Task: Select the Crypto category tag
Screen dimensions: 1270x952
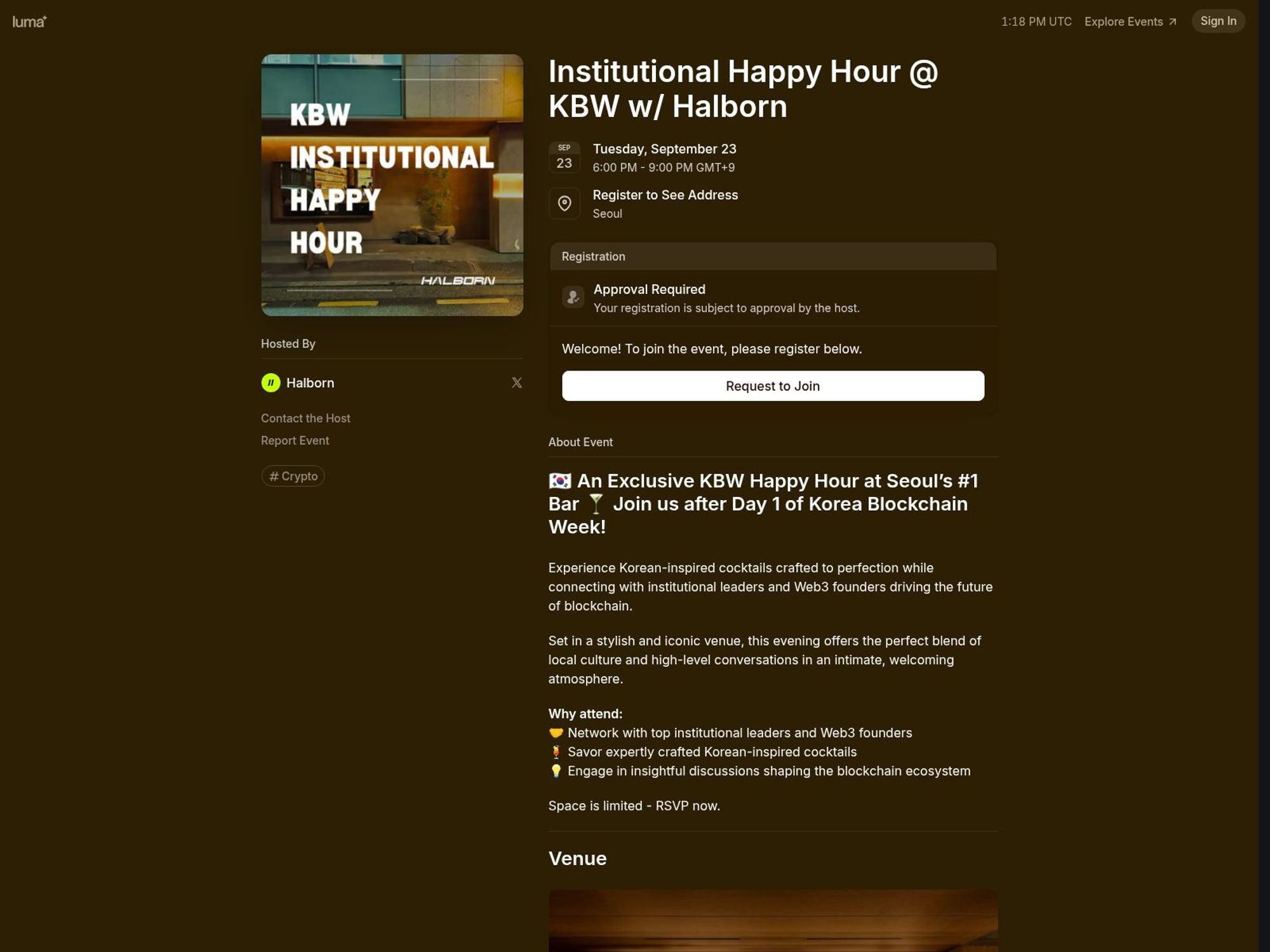Action: [x=293, y=476]
